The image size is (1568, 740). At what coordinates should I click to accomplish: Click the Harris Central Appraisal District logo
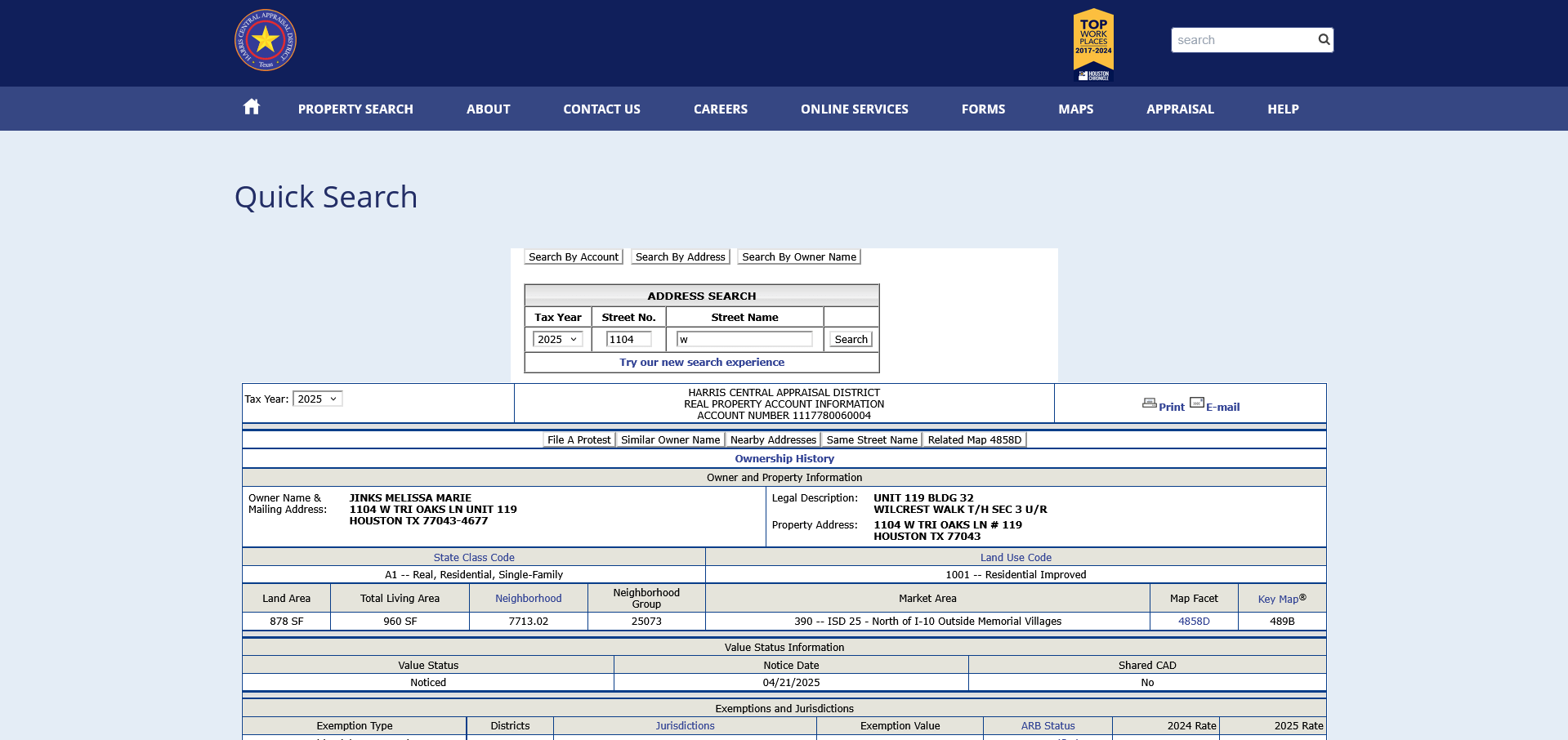coord(266,40)
